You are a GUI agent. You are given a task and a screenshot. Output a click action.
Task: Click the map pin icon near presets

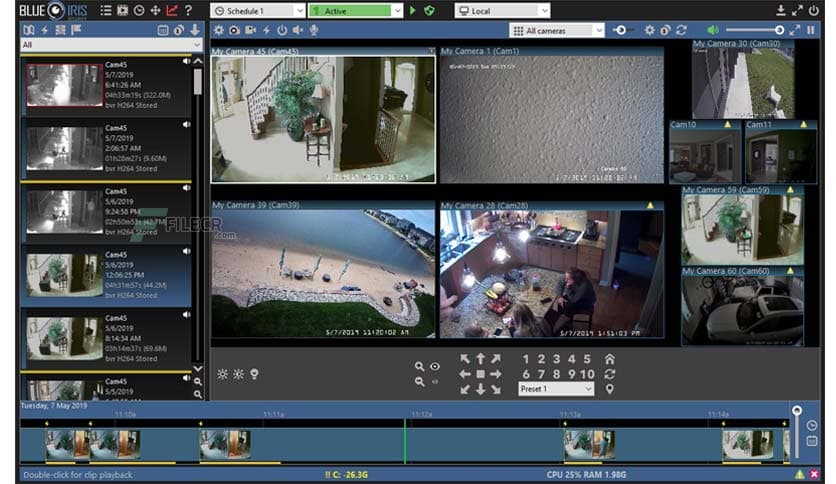pos(609,389)
